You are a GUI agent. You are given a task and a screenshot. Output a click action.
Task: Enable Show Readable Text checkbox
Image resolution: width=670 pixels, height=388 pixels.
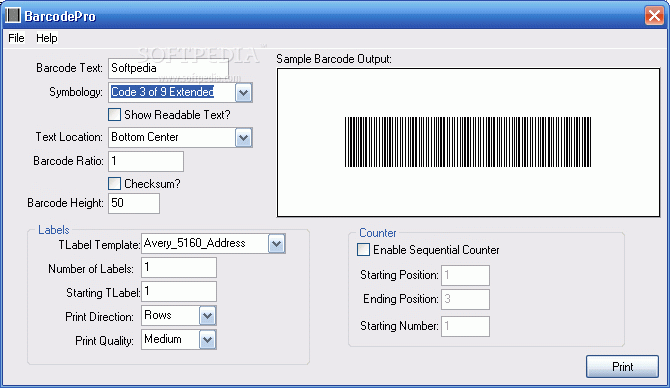(115, 115)
